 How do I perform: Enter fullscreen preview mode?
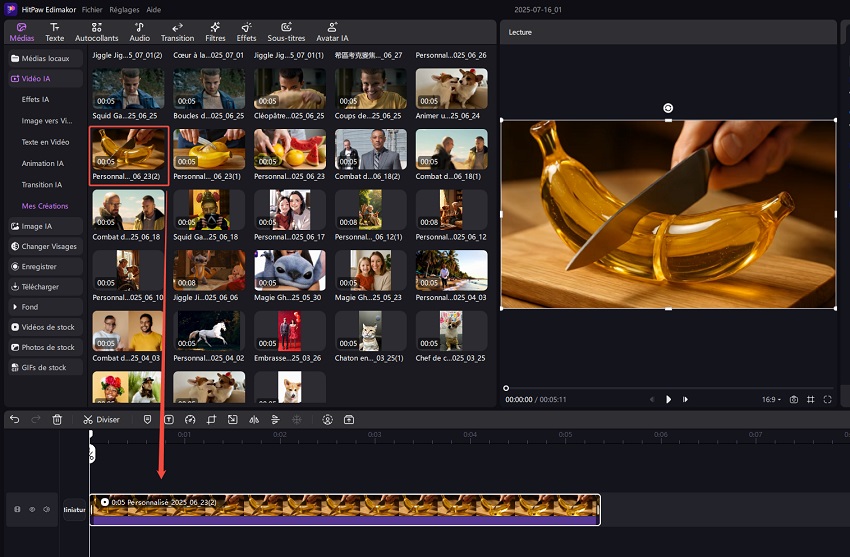pyautogui.click(x=828, y=399)
